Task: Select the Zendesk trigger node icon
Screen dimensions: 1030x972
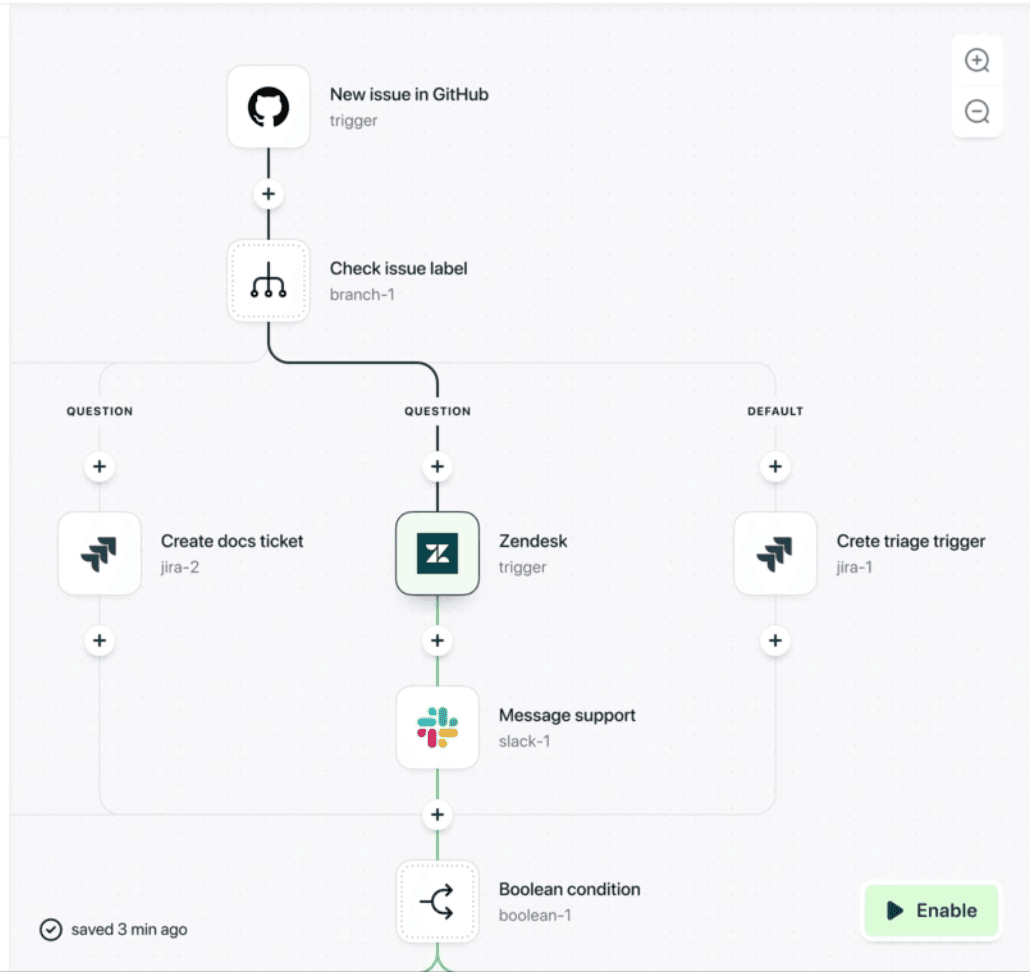Action: (x=437, y=554)
